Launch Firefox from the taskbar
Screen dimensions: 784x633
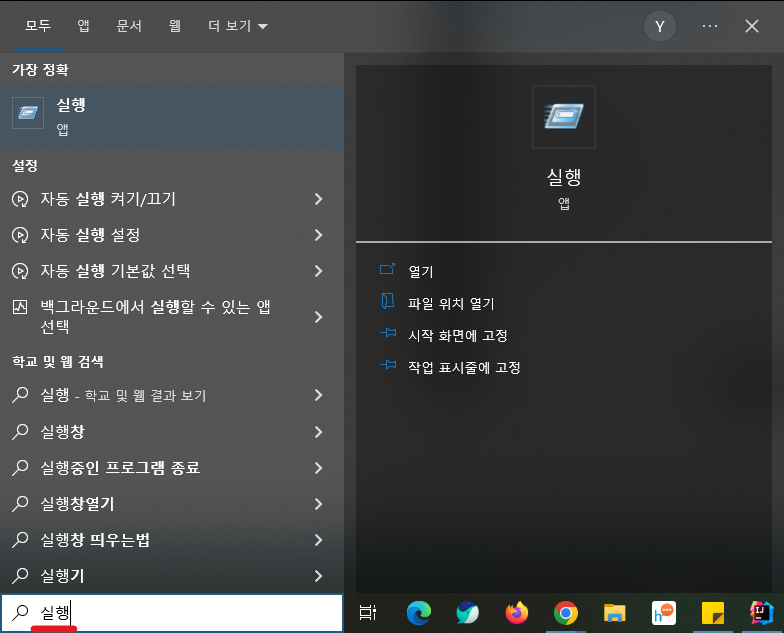point(516,613)
